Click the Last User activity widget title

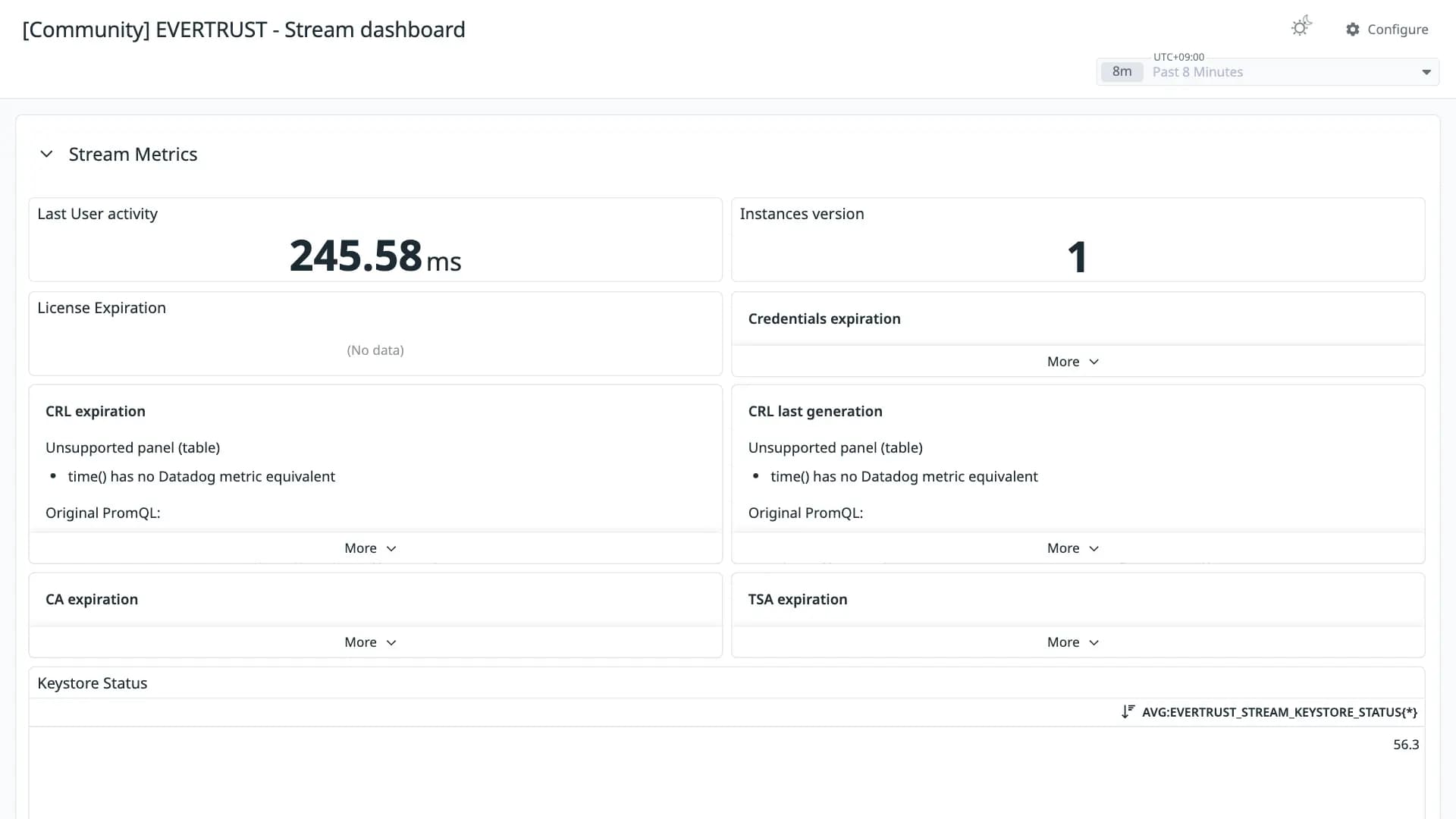[x=98, y=214]
